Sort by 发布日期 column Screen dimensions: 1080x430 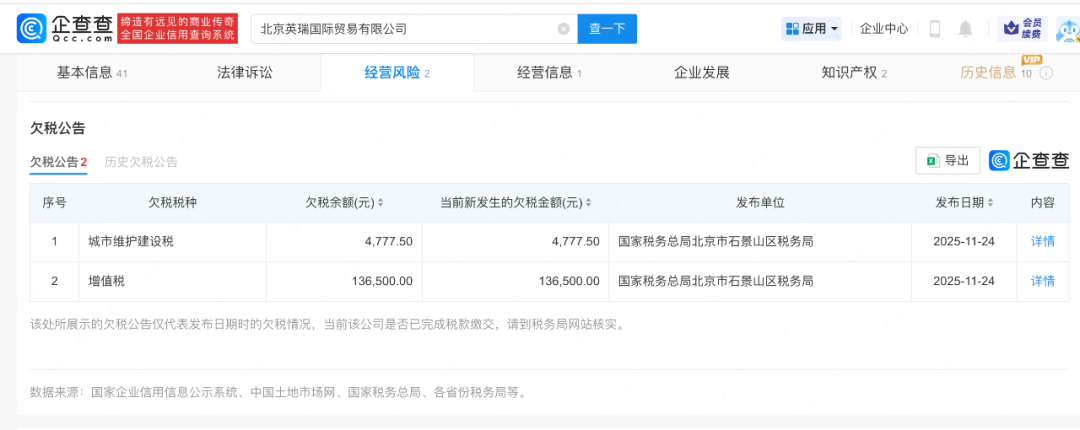pyautogui.click(x=991, y=203)
